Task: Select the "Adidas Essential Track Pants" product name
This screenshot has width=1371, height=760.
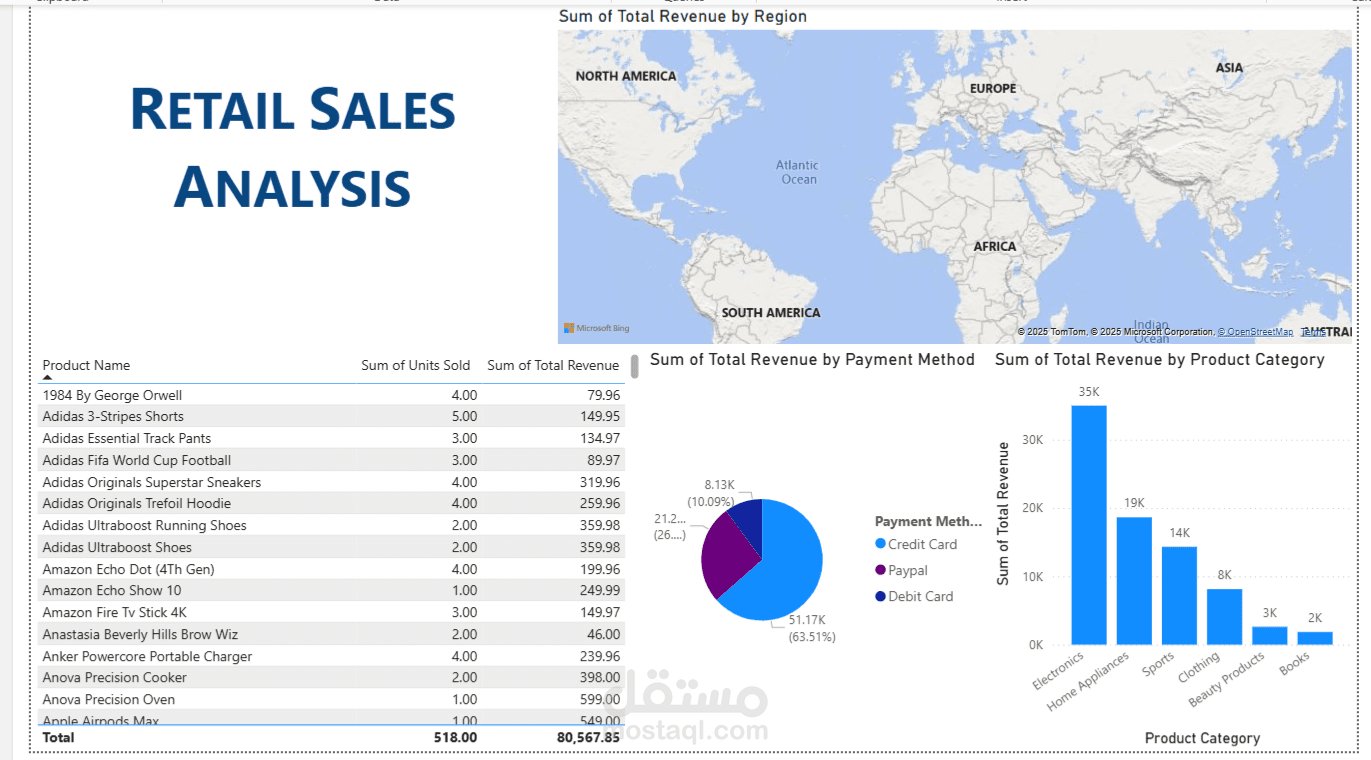Action: [127, 438]
